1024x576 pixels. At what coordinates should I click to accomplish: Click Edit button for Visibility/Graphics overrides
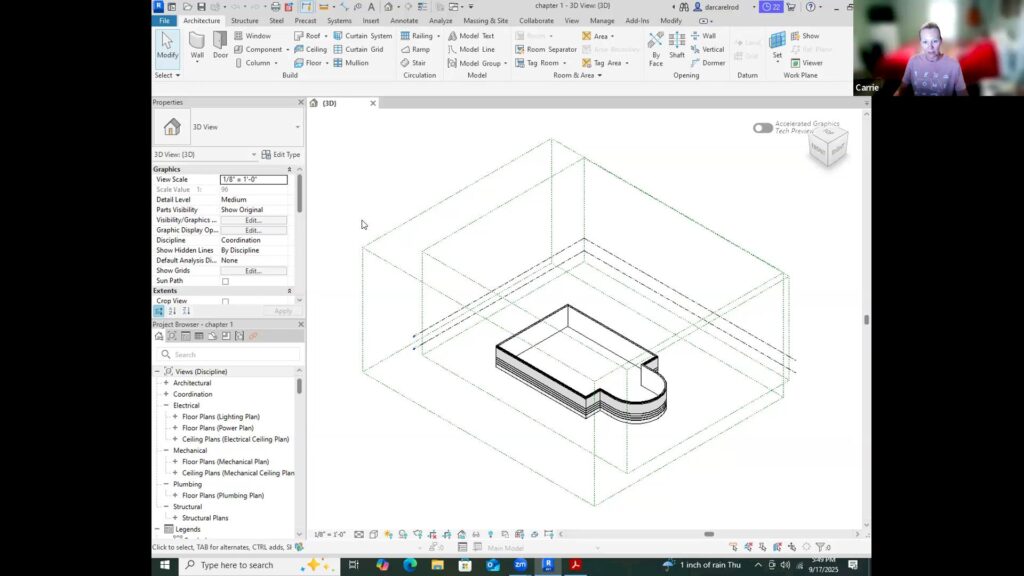(253, 220)
